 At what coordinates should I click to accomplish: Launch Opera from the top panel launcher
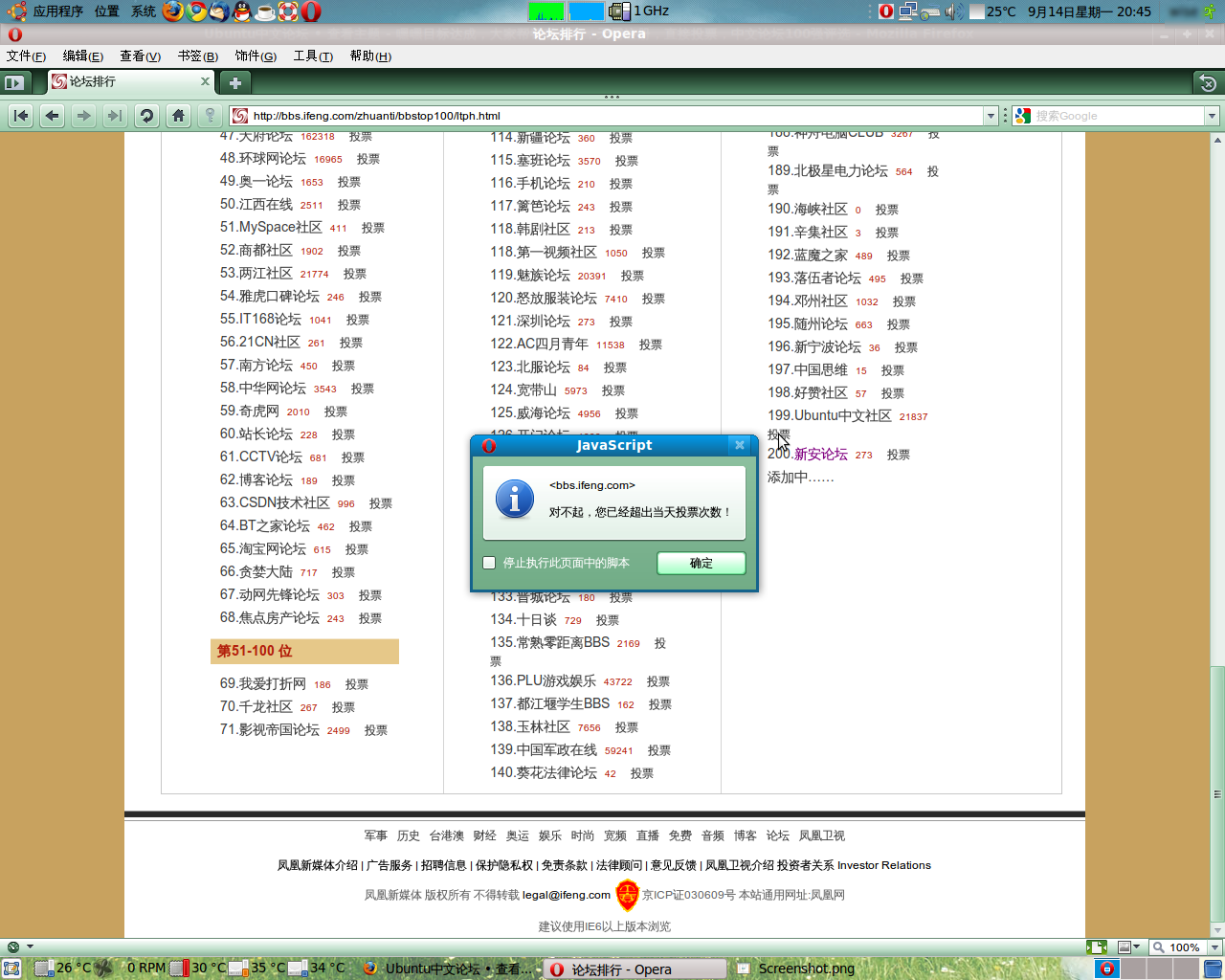[311, 11]
